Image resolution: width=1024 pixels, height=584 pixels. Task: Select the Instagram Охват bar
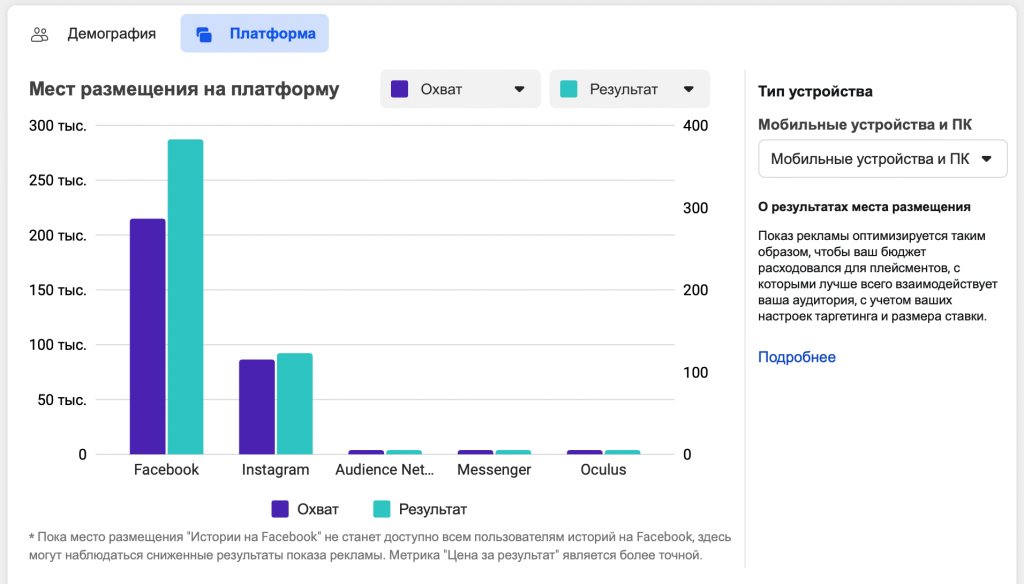[x=257, y=406]
